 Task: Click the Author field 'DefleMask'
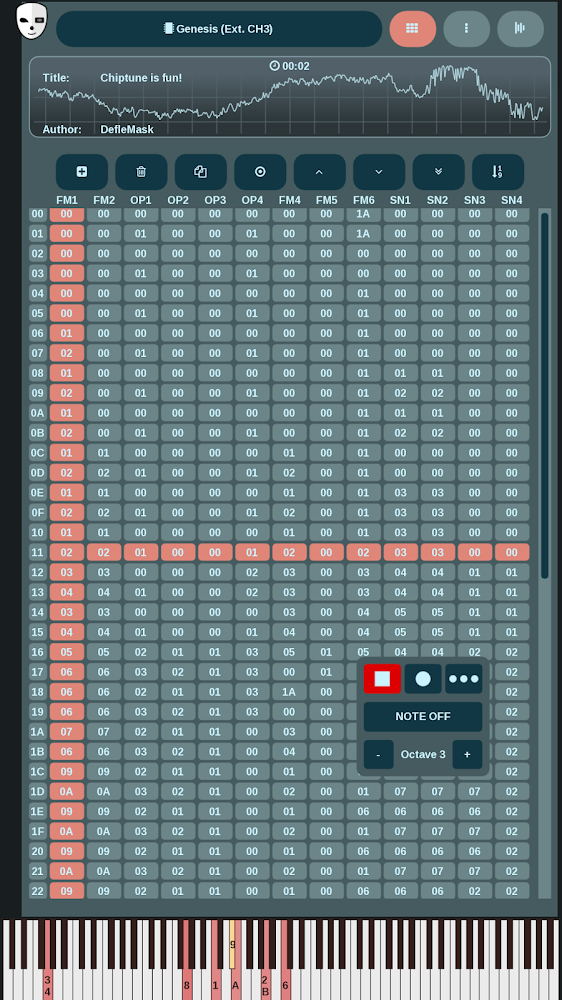tap(127, 129)
